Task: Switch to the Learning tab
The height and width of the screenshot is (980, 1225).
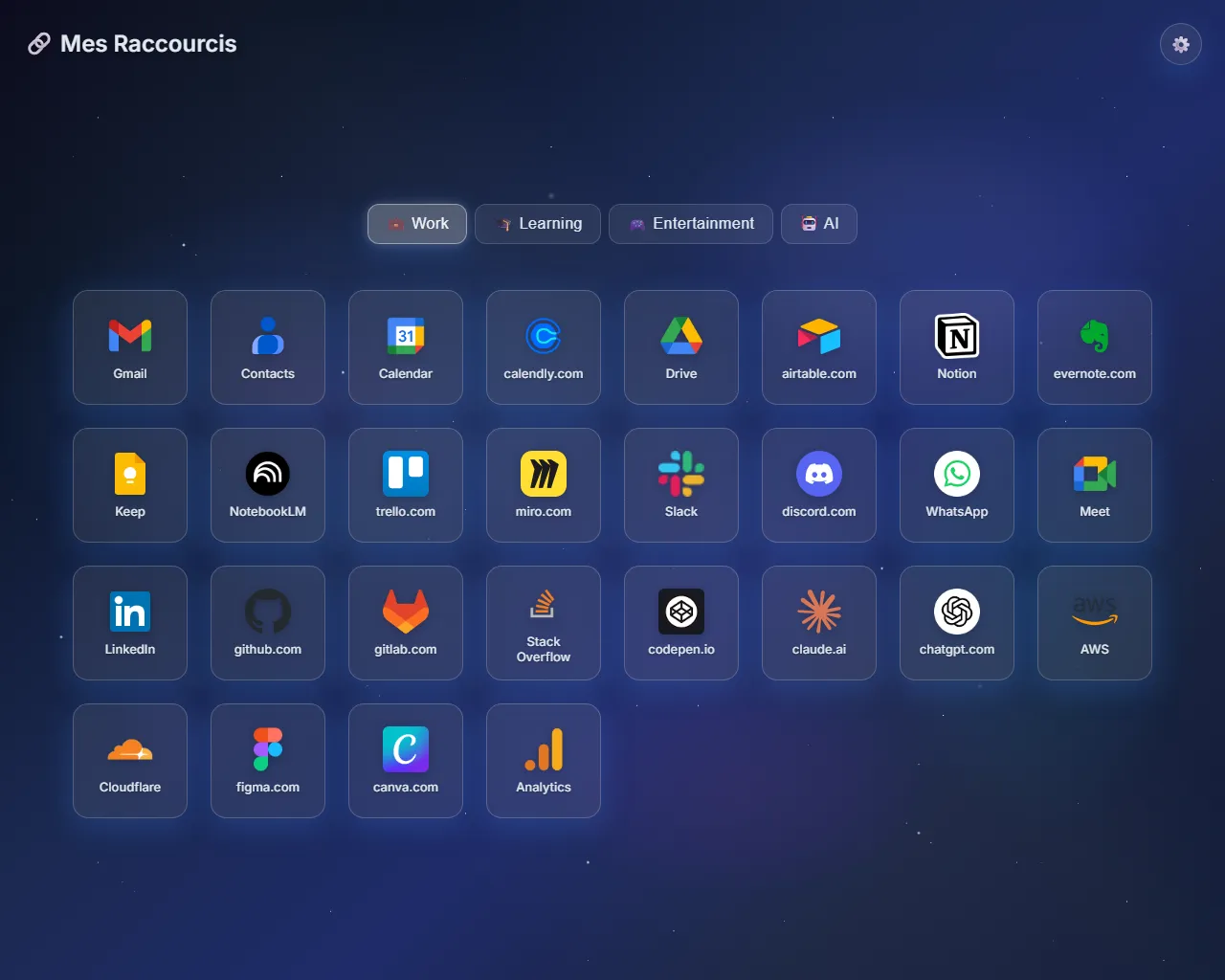Action: coord(538,224)
